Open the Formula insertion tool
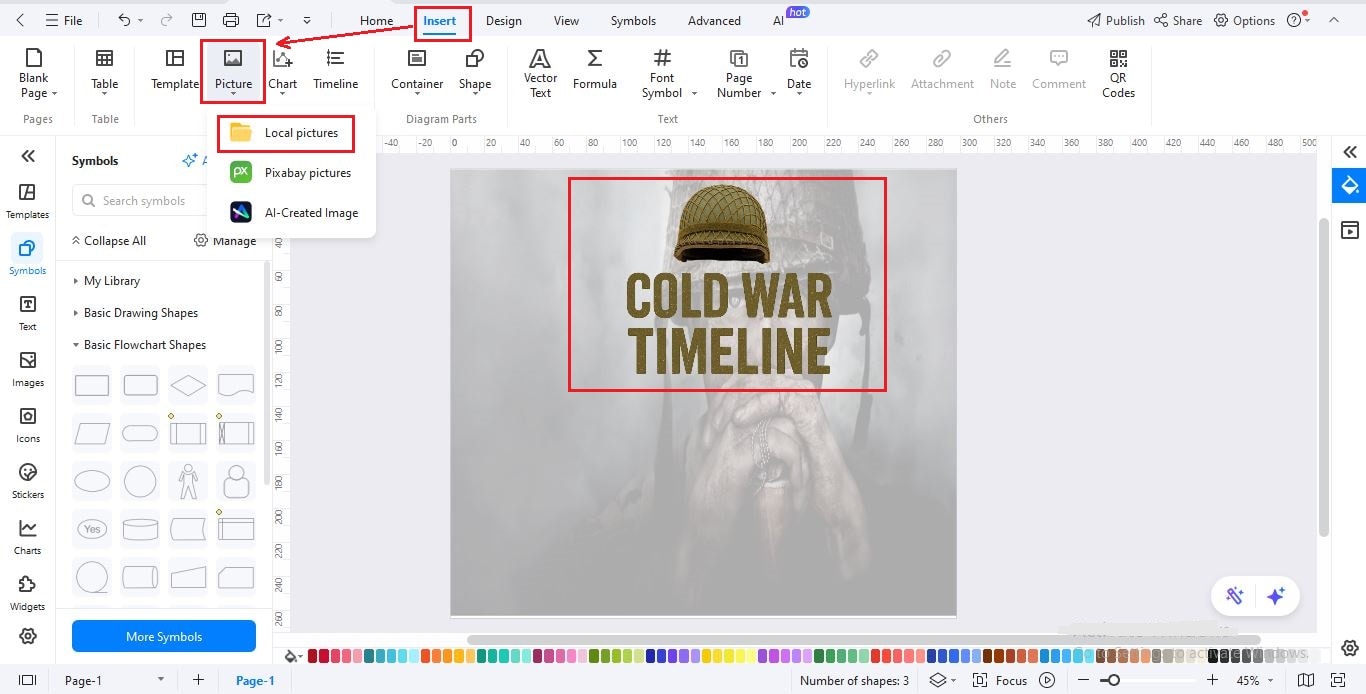The image size is (1366, 694). click(594, 70)
